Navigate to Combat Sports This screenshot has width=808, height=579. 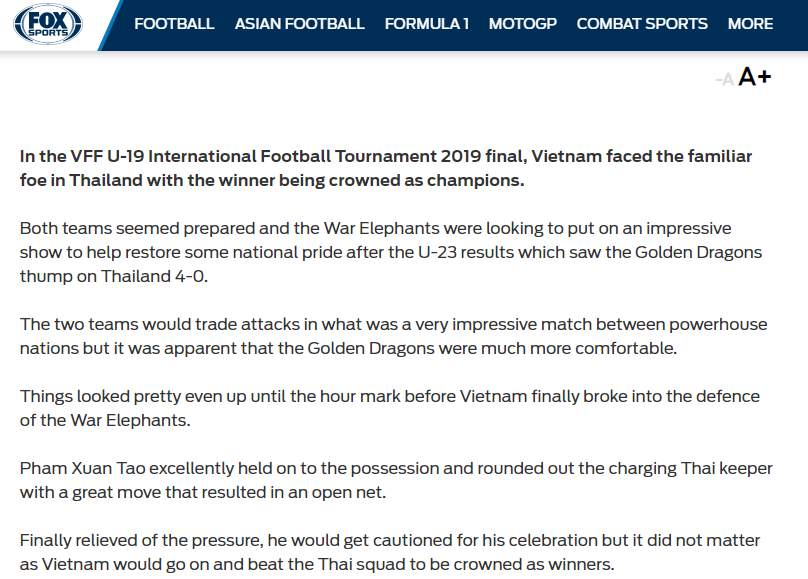tap(642, 24)
